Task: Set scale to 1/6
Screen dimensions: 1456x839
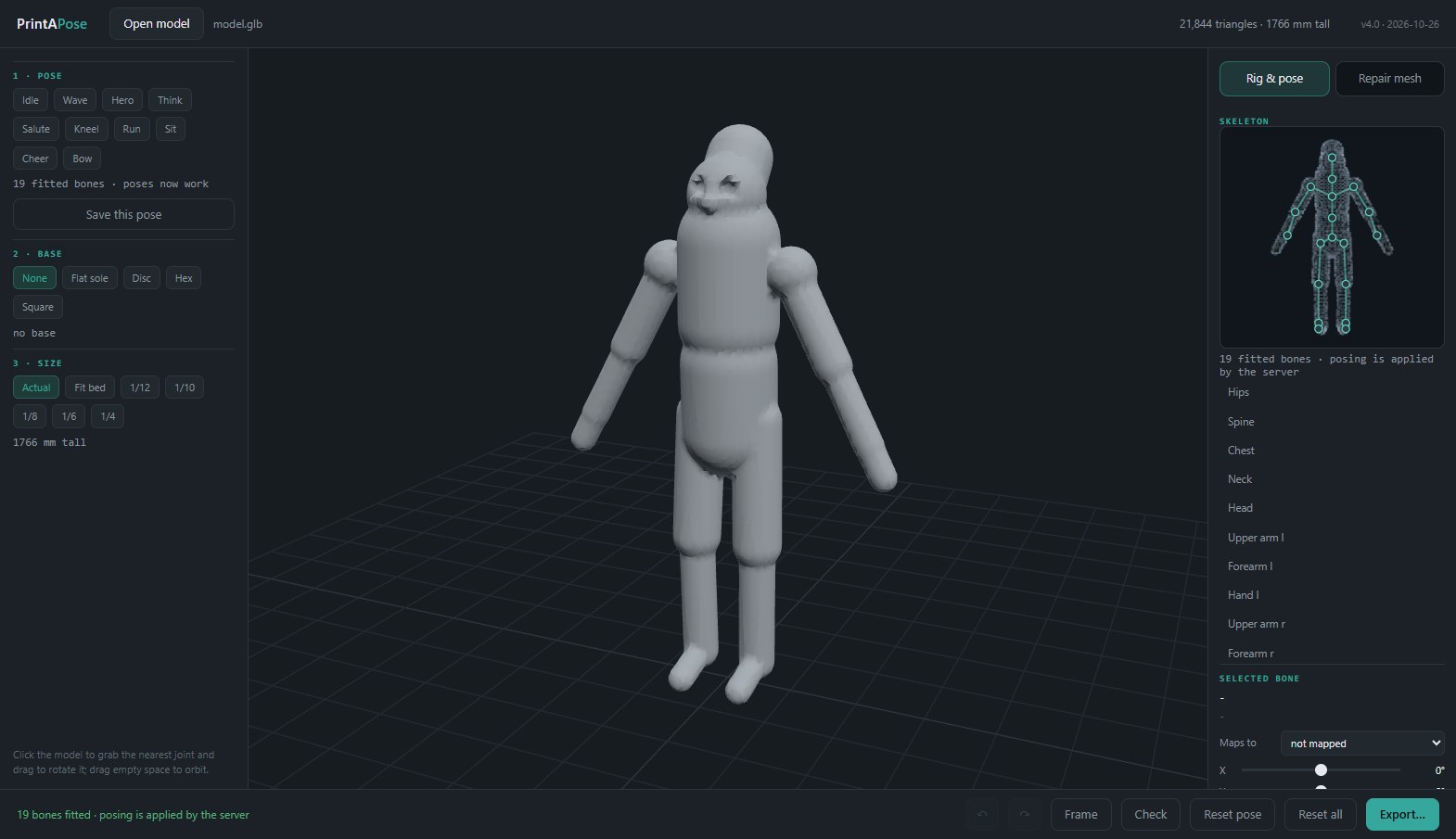Action: (69, 416)
